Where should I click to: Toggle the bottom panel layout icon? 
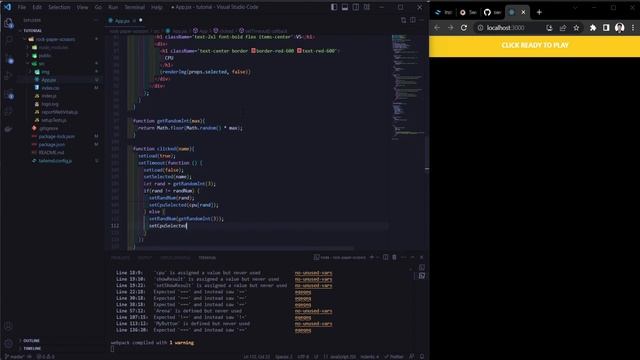(x=345, y=7)
